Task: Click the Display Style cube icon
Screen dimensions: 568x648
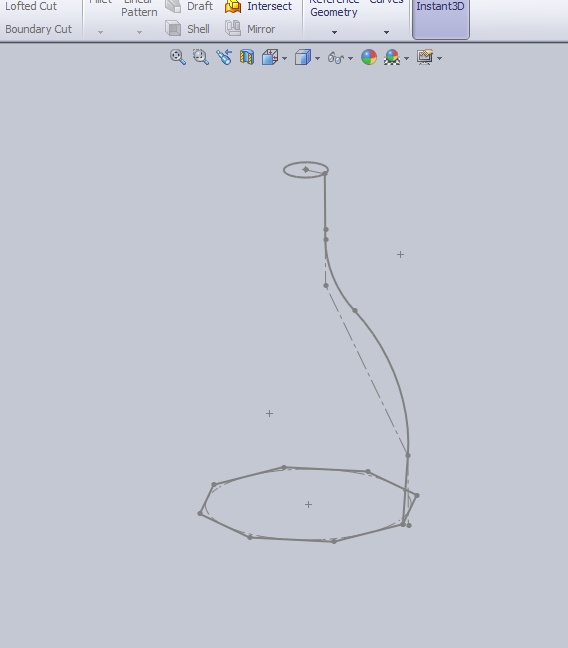Action: click(x=303, y=57)
